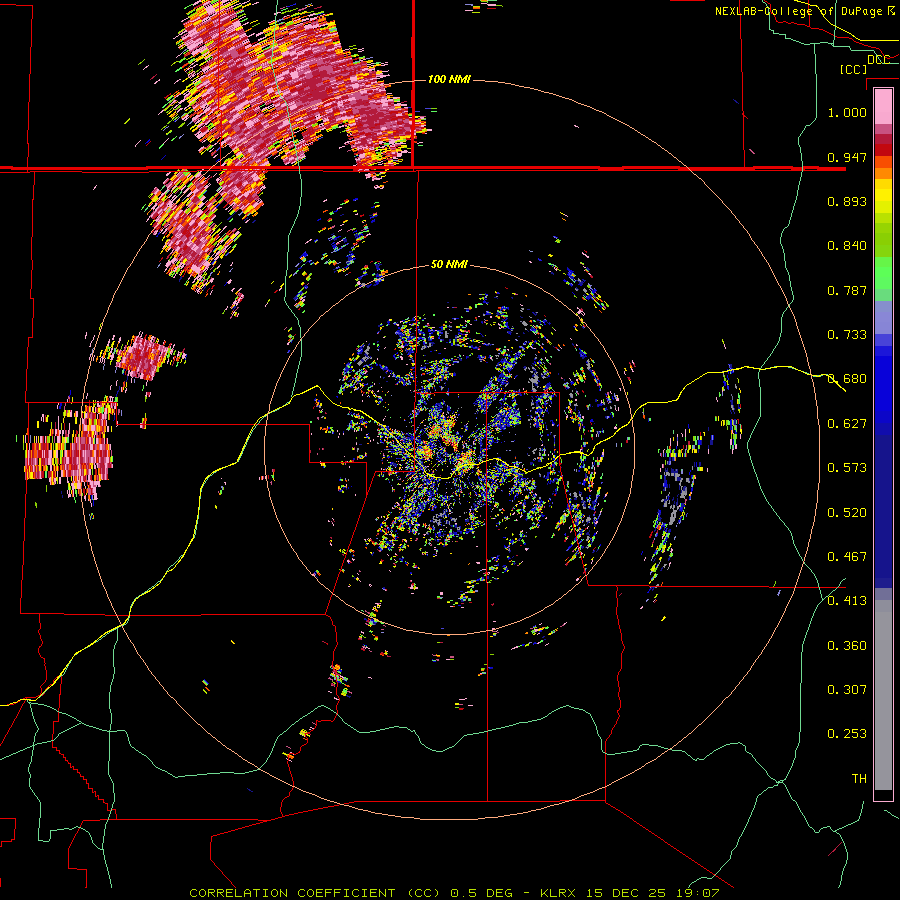Screen dimensions: 900x900
Task: Click the 0.840 legend value
Action: coord(847,246)
